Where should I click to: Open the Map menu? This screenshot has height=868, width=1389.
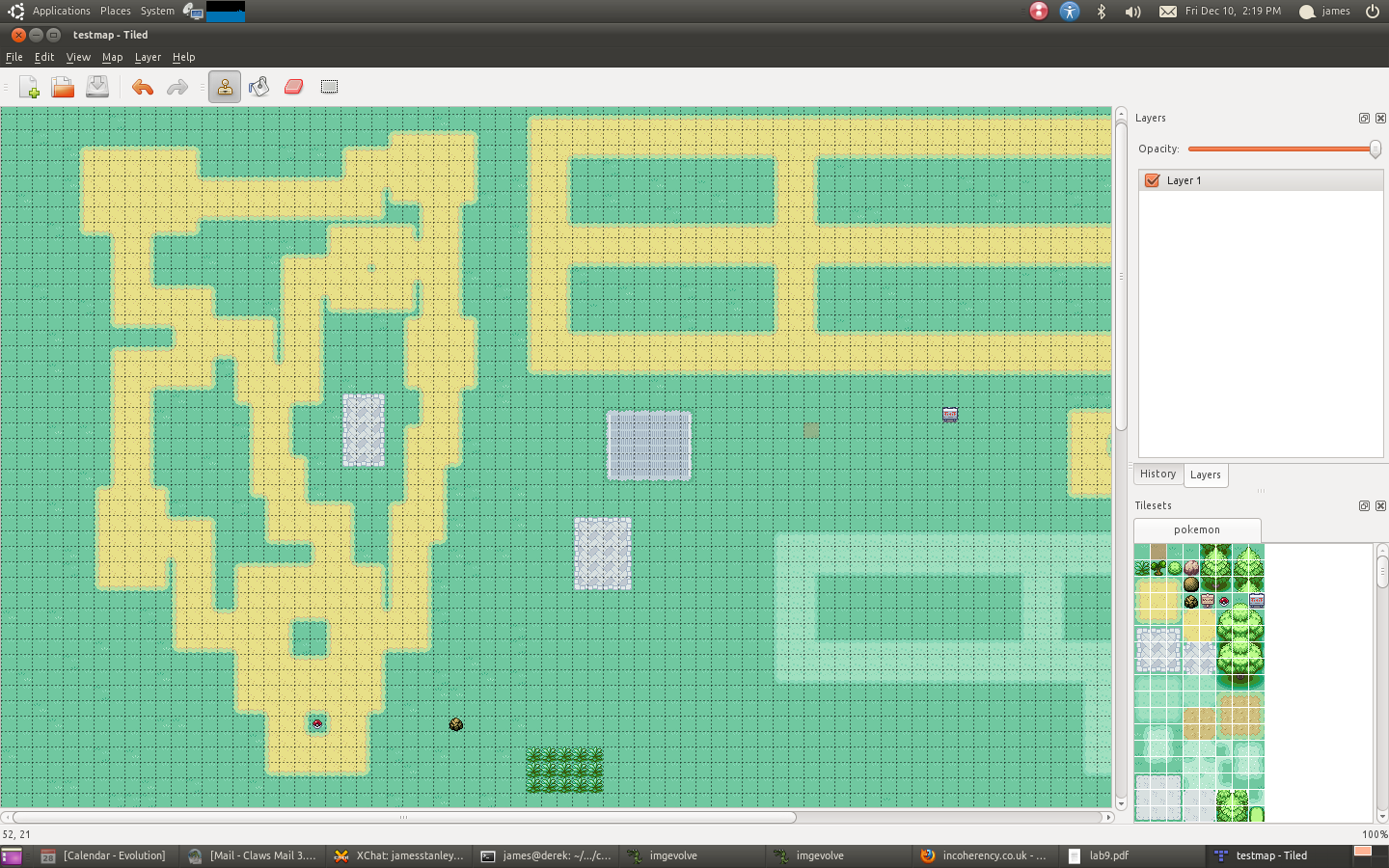[x=112, y=57]
